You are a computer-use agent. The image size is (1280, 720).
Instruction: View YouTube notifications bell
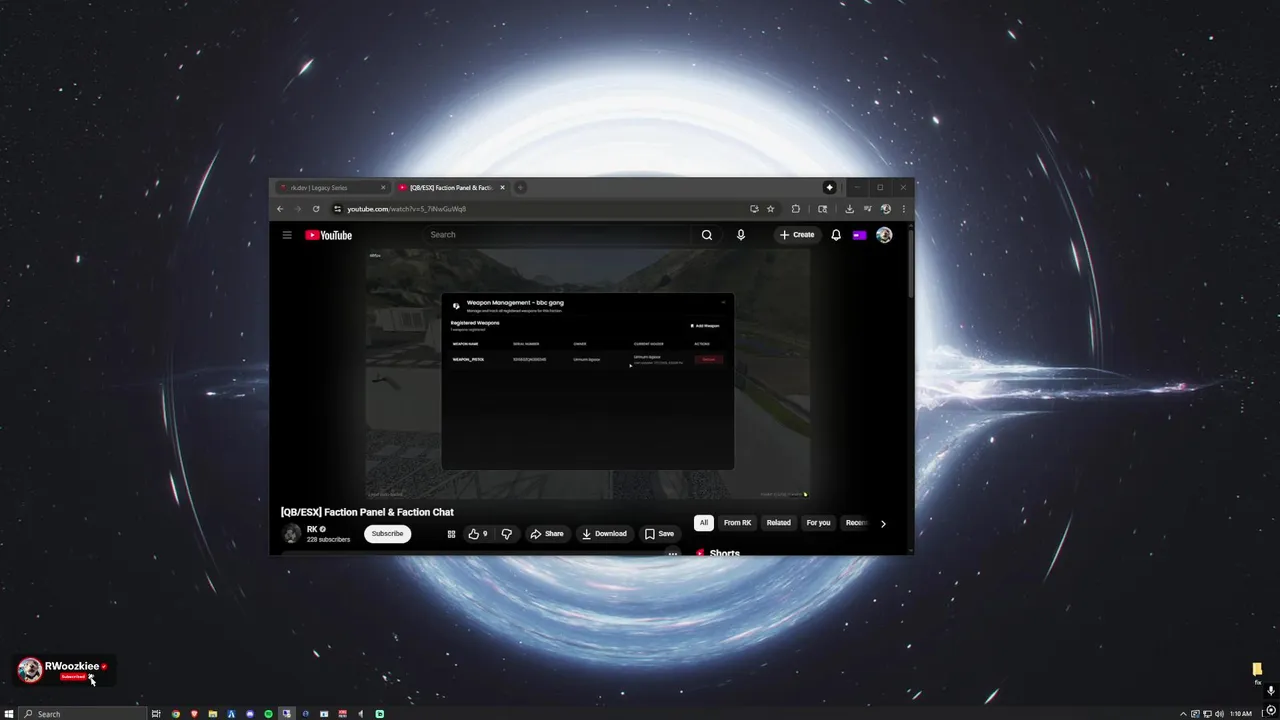tap(836, 235)
